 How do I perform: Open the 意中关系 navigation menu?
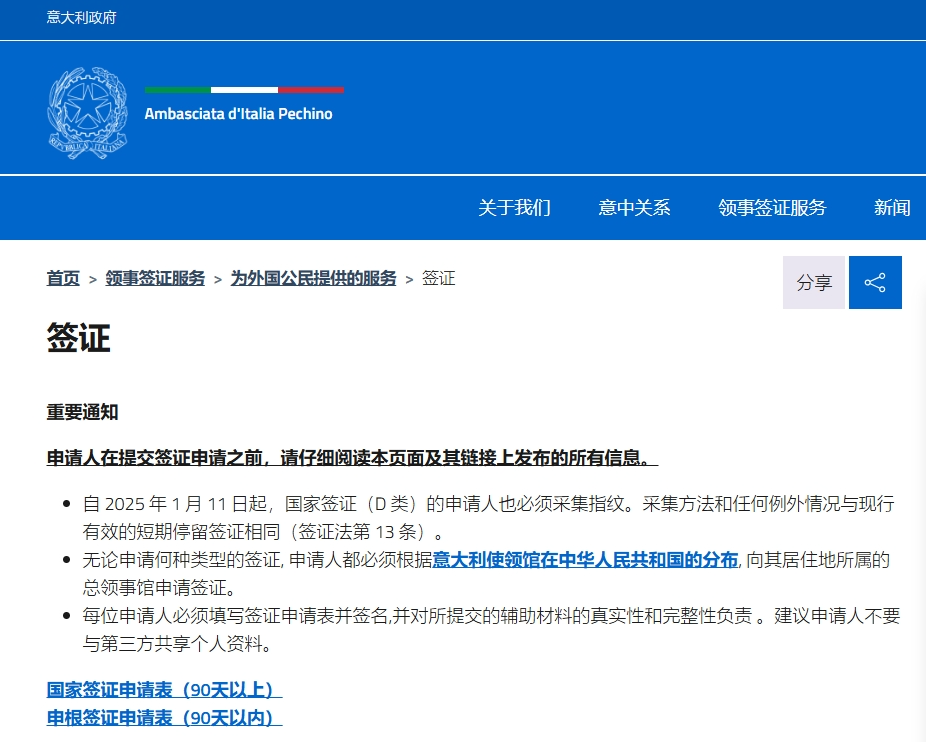(634, 208)
